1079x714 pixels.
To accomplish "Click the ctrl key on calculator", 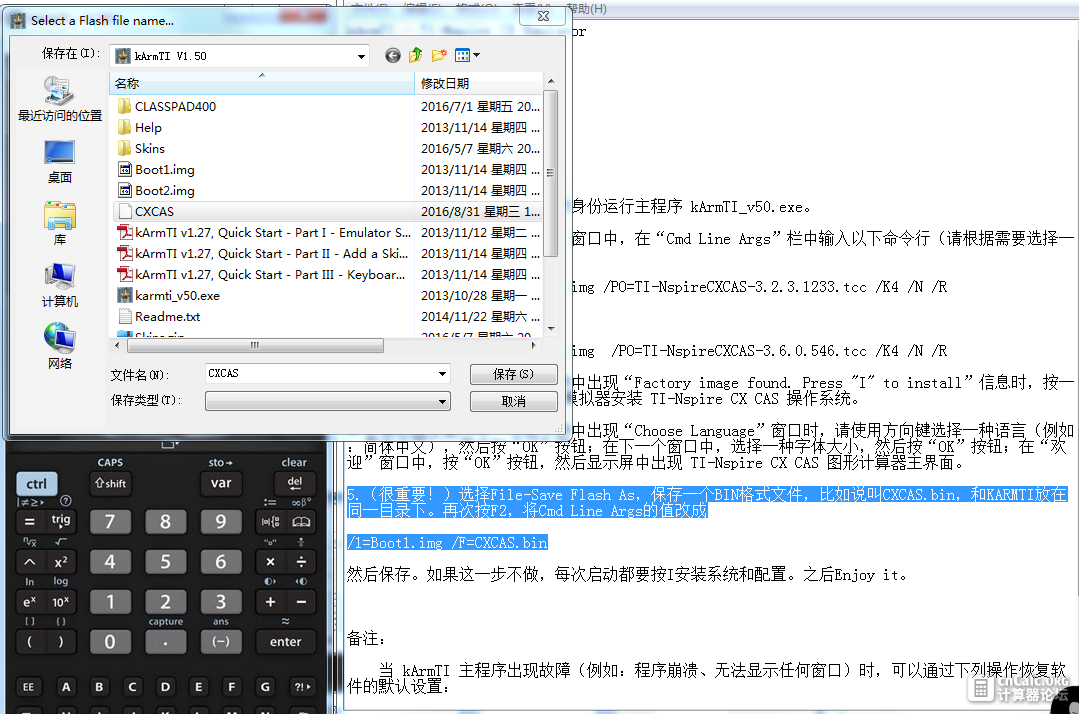I will coord(36,484).
